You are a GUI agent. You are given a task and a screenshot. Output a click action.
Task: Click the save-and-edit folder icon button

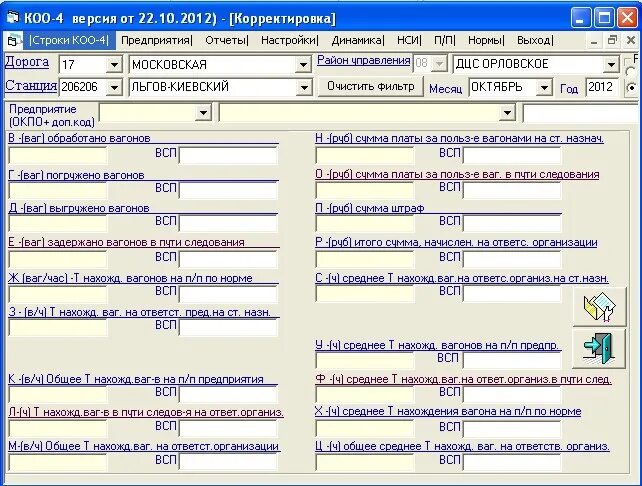coord(599,307)
